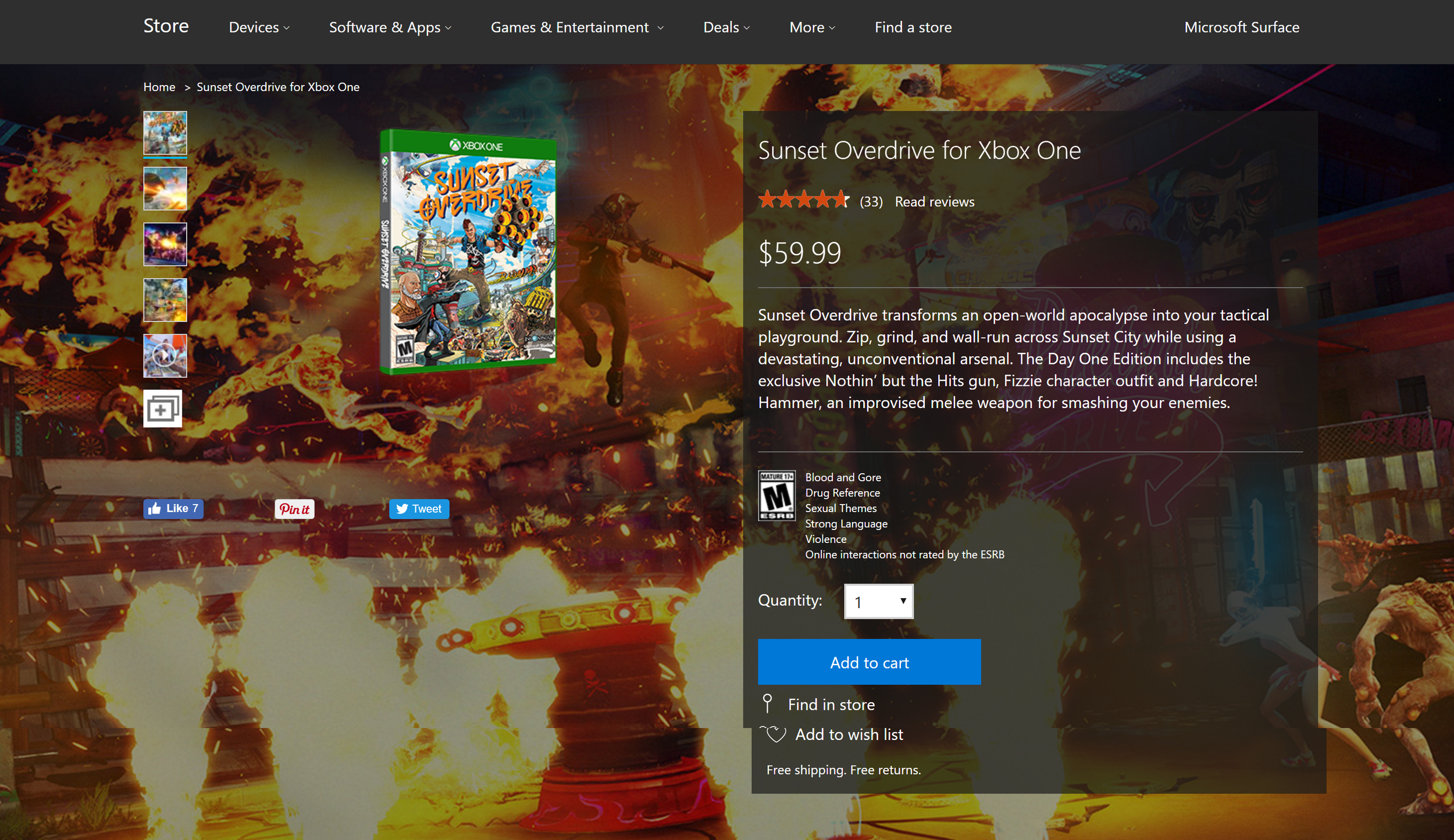Image resolution: width=1454 pixels, height=840 pixels.
Task: Click the Sexual Themes descriptor
Action: [840, 508]
